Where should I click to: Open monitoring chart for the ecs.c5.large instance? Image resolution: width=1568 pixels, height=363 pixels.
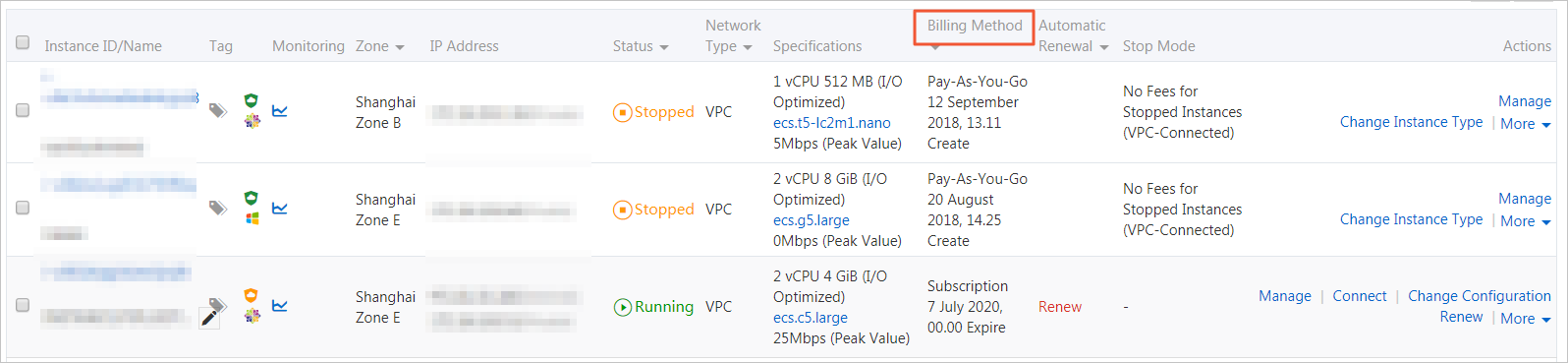(280, 305)
